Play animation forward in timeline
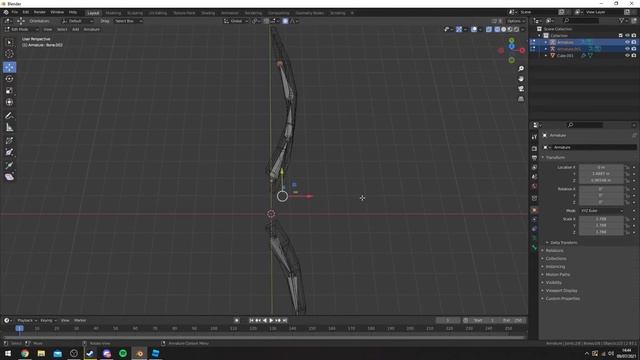This screenshot has height=360, width=640. pos(271,320)
